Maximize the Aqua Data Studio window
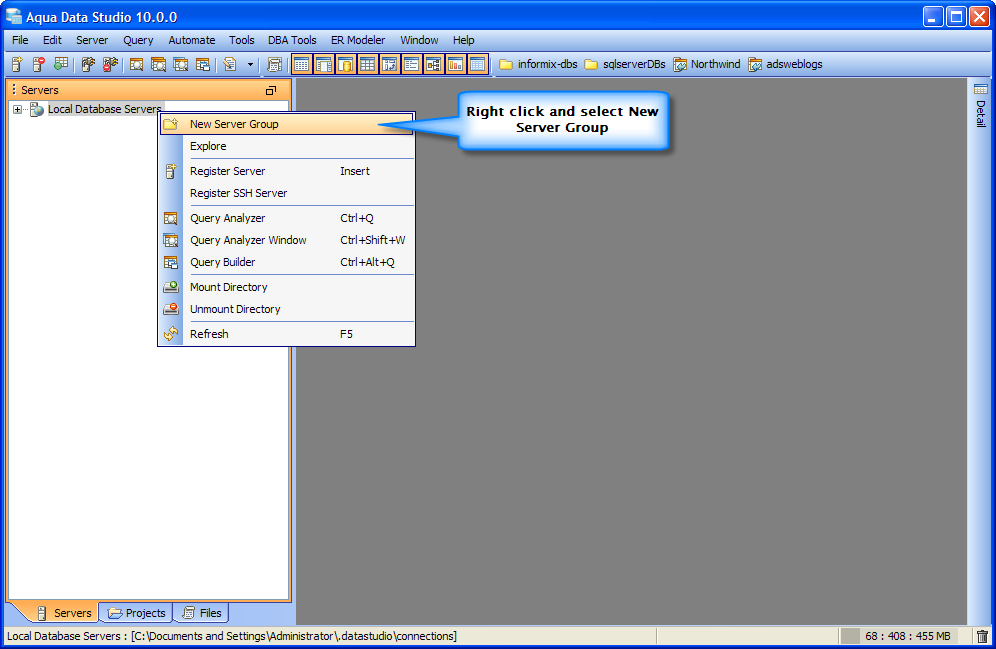Screen dimensions: 996x649 point(956,17)
